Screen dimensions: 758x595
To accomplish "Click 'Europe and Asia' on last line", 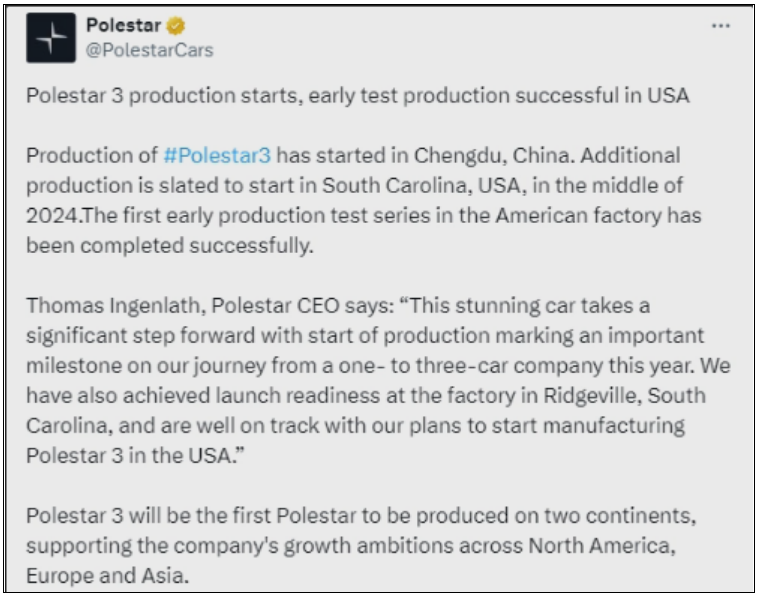I will (107, 575).
